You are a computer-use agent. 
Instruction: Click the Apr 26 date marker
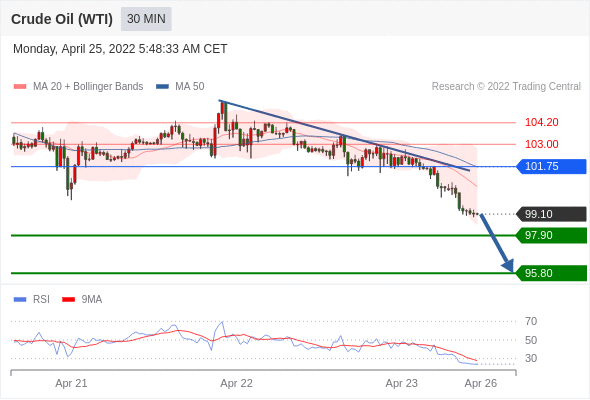481,383
